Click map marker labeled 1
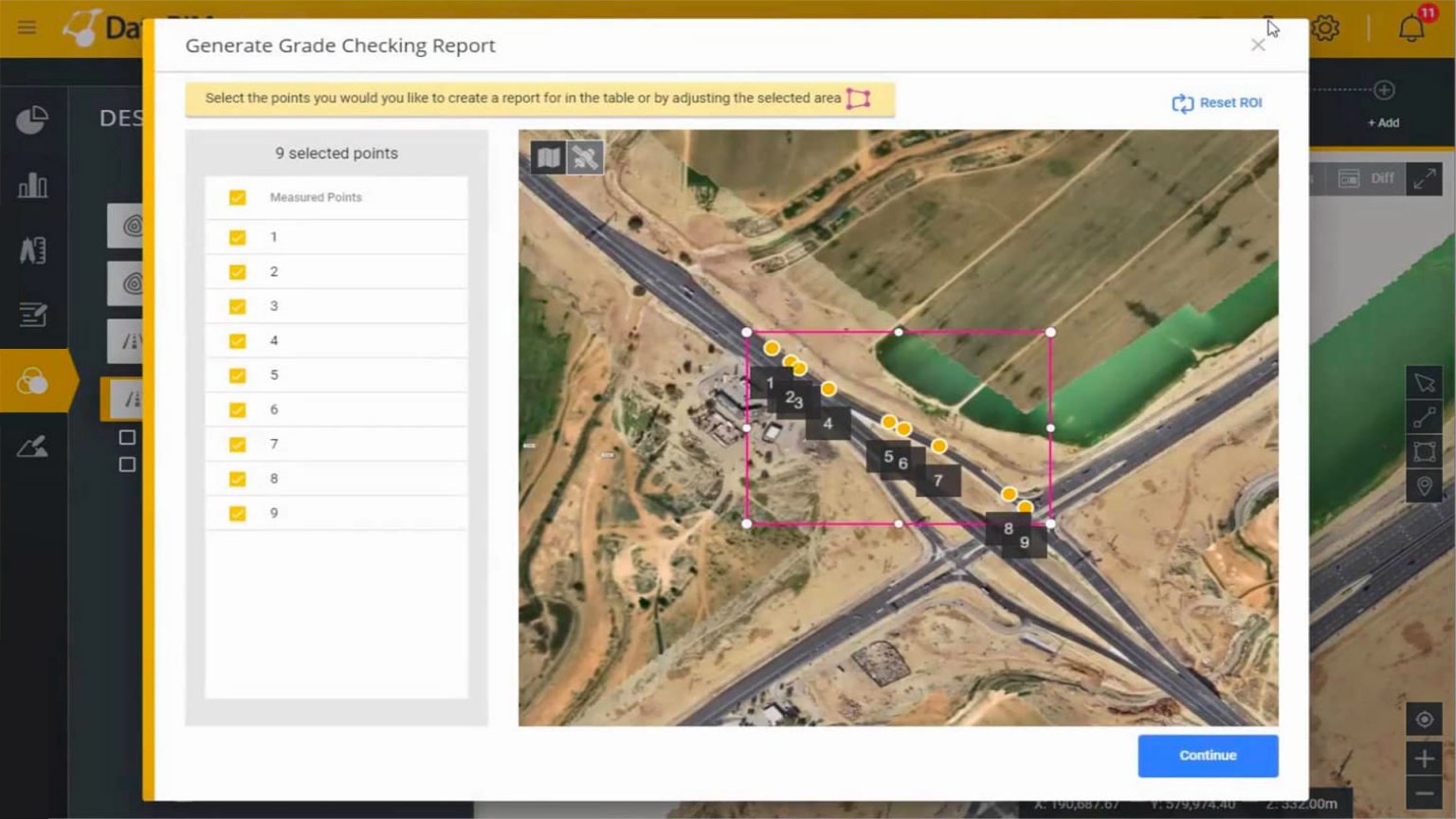Image resolution: width=1456 pixels, height=819 pixels. pos(770,383)
